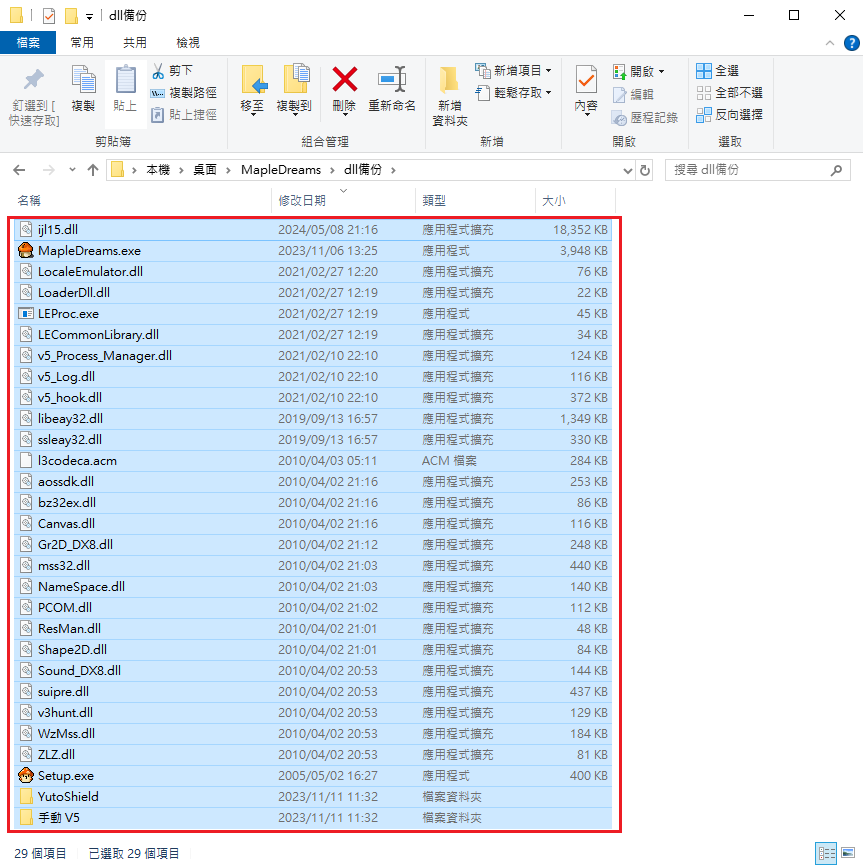The image size is (863, 866).
Task: Select the MapleDreams.exe file
Action: point(89,250)
